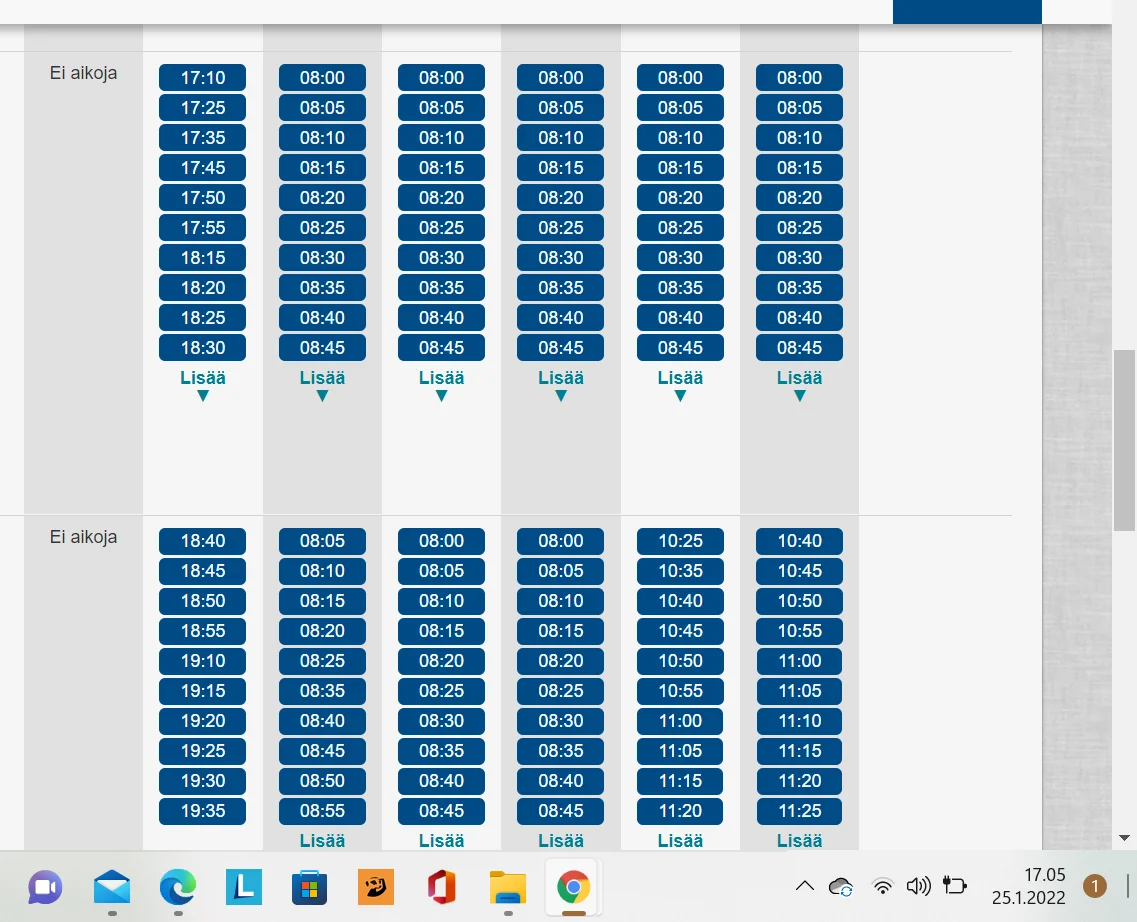Open Microsoft Store from the taskbar
The width and height of the screenshot is (1137, 922).
[x=310, y=886]
